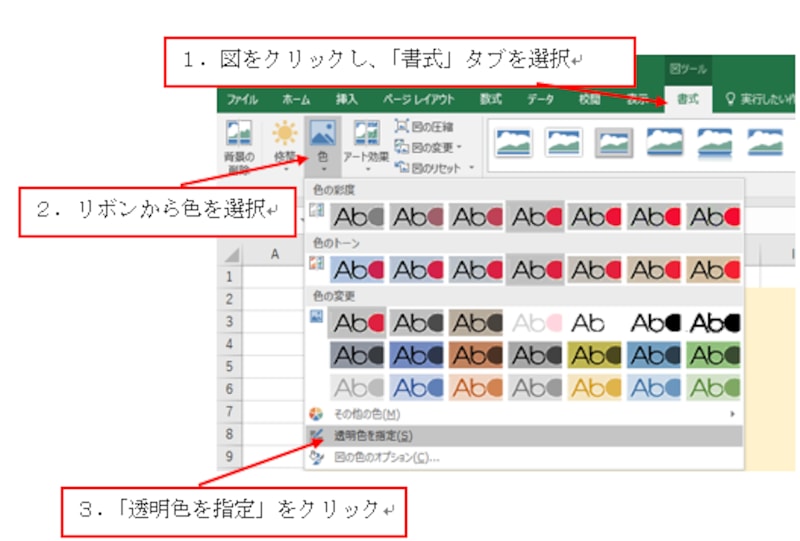Select the 書式 tab under 図ツール
800x541 pixels.
coord(688,99)
